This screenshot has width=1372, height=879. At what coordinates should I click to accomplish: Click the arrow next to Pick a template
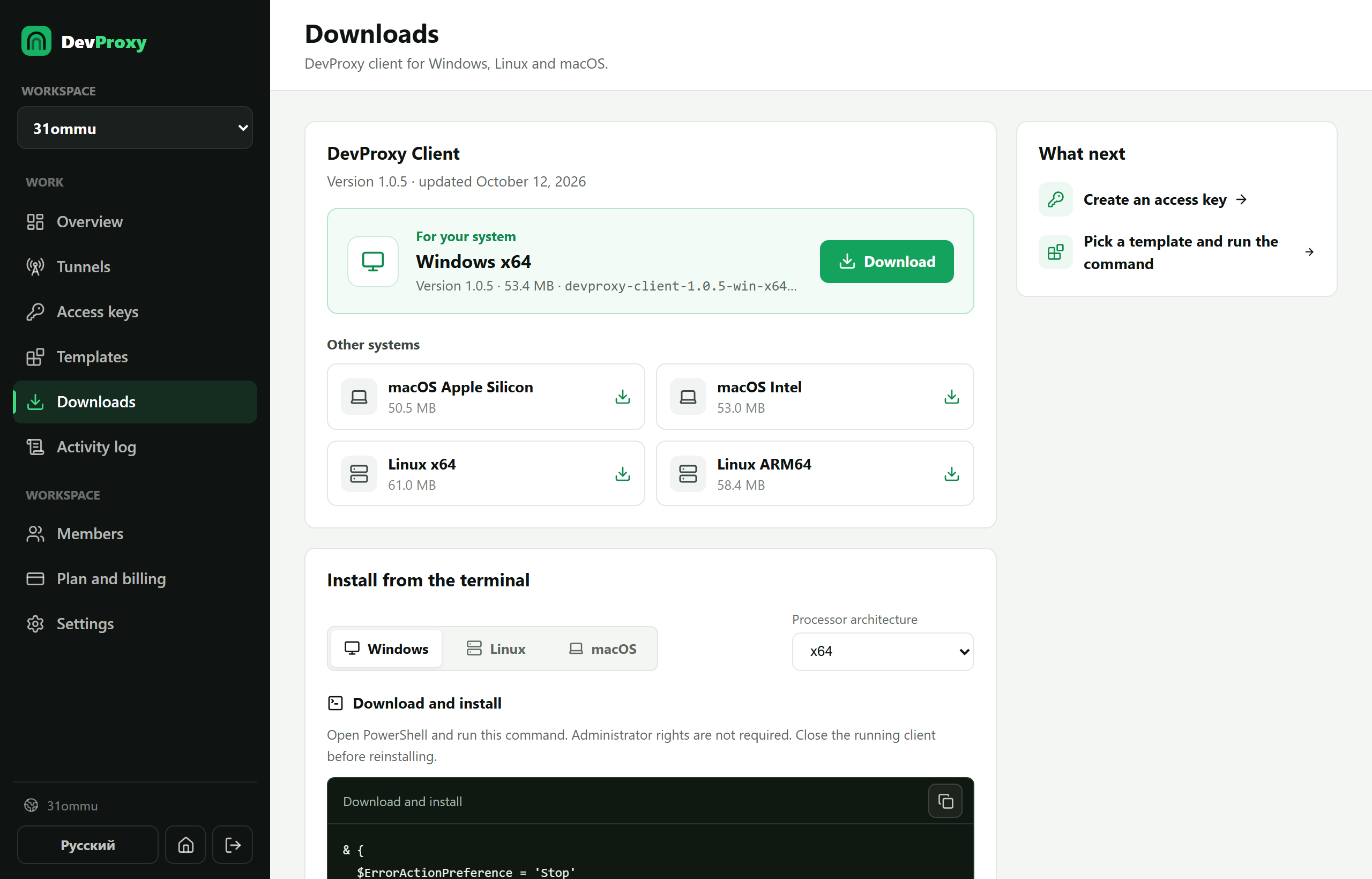[1309, 252]
